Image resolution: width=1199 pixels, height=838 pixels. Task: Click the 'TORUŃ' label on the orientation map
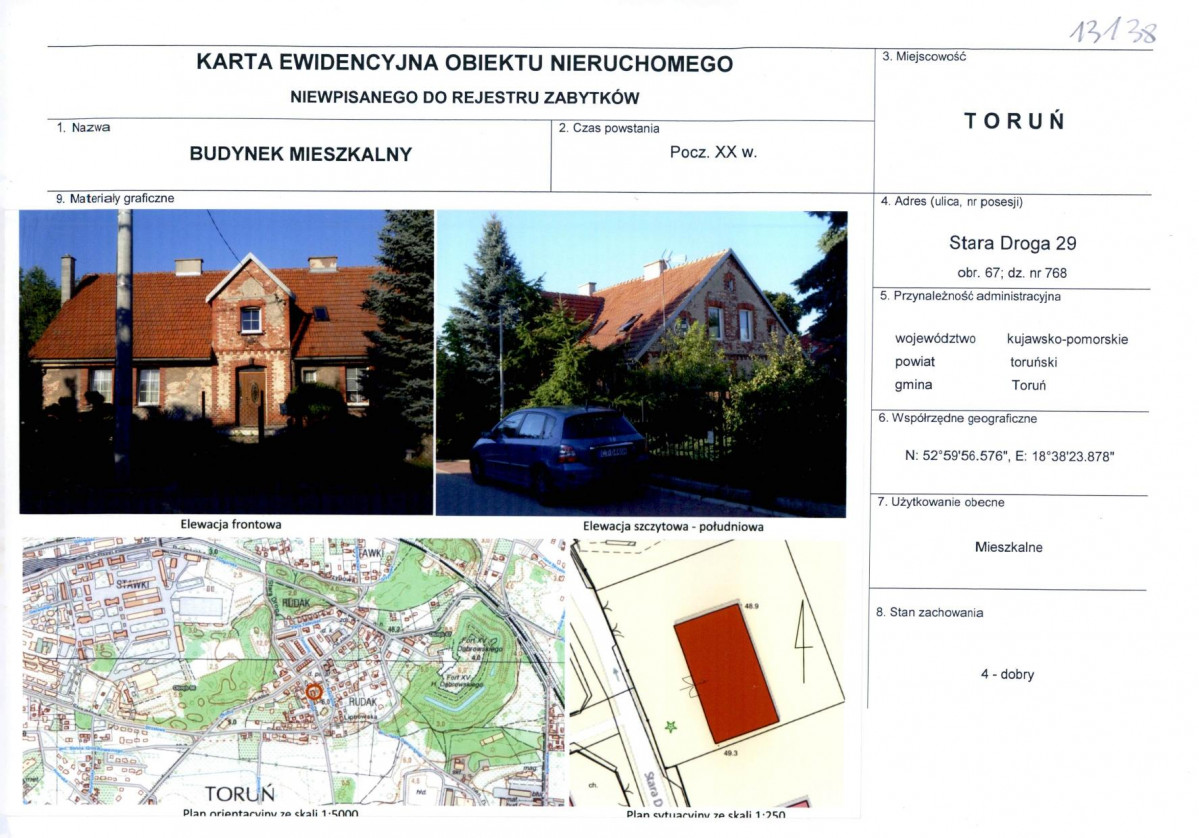tap(239, 794)
